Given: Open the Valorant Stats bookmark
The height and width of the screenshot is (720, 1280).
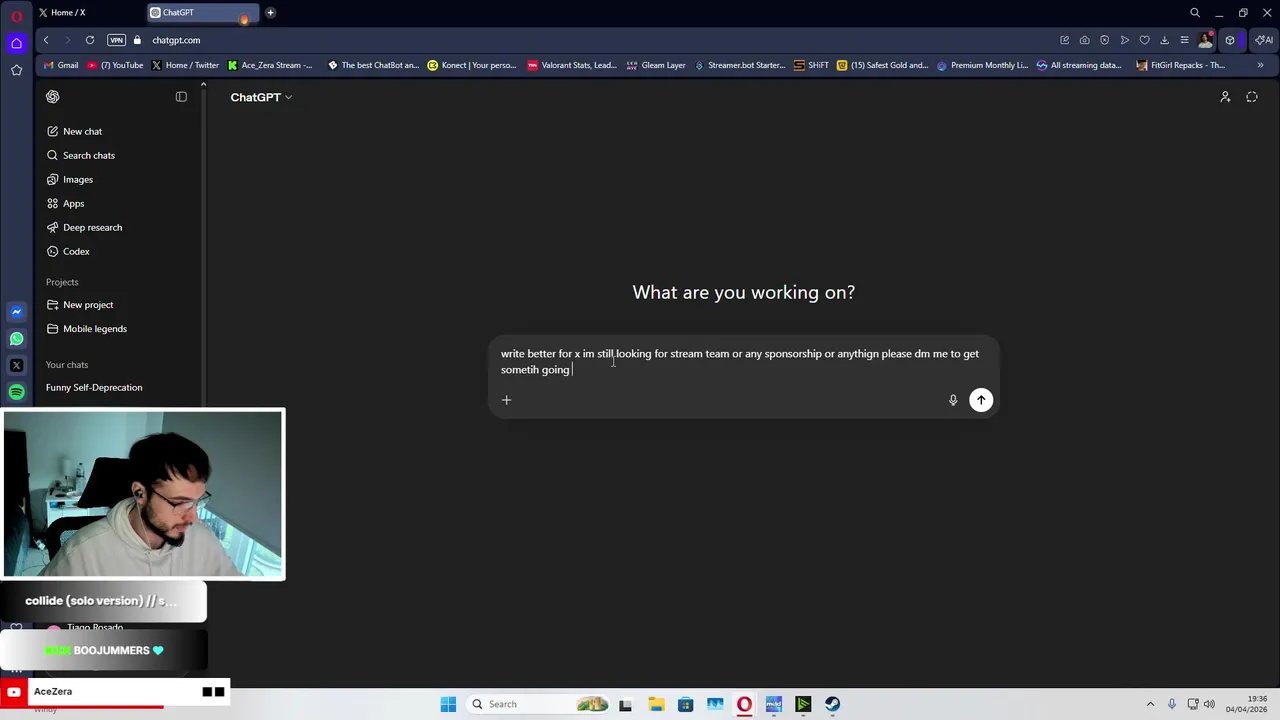Looking at the screenshot, I should tap(572, 65).
